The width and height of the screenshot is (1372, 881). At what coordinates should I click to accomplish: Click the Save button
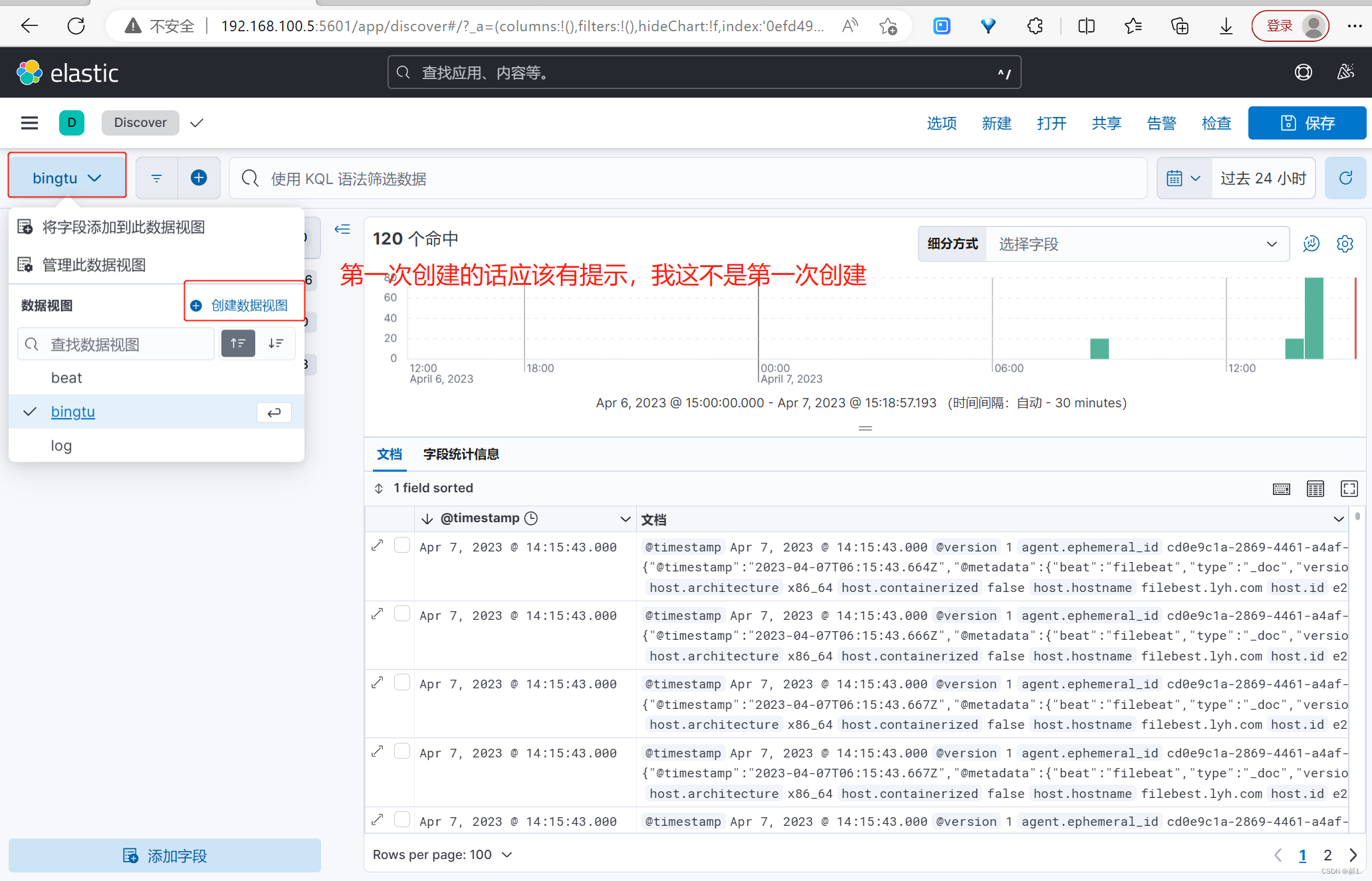[1307, 123]
